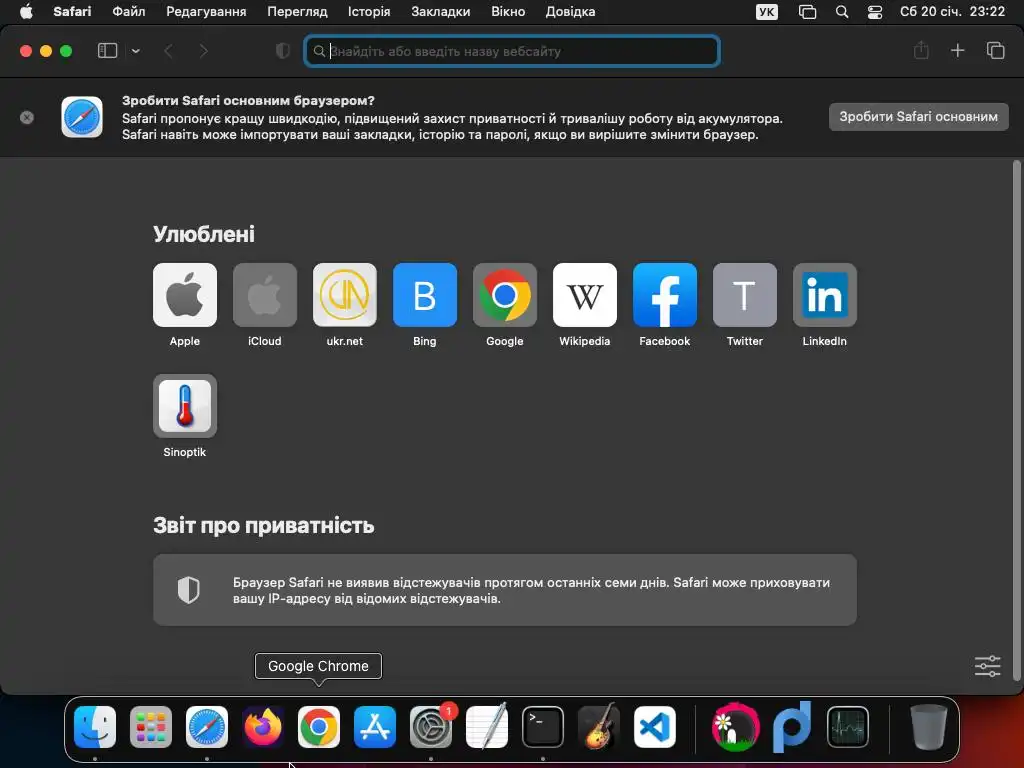Click Safari icon in the Dock
This screenshot has height=768, width=1024.
(207, 727)
